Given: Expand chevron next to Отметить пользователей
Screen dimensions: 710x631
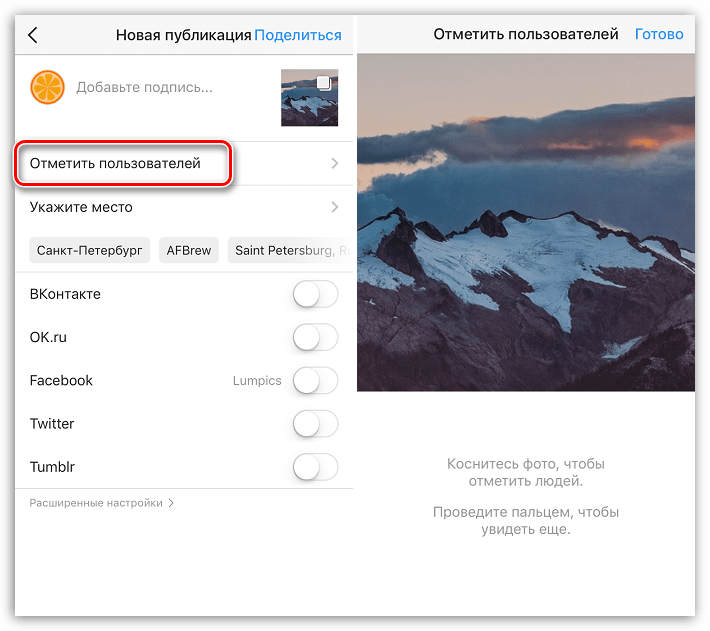Looking at the screenshot, I should (334, 163).
